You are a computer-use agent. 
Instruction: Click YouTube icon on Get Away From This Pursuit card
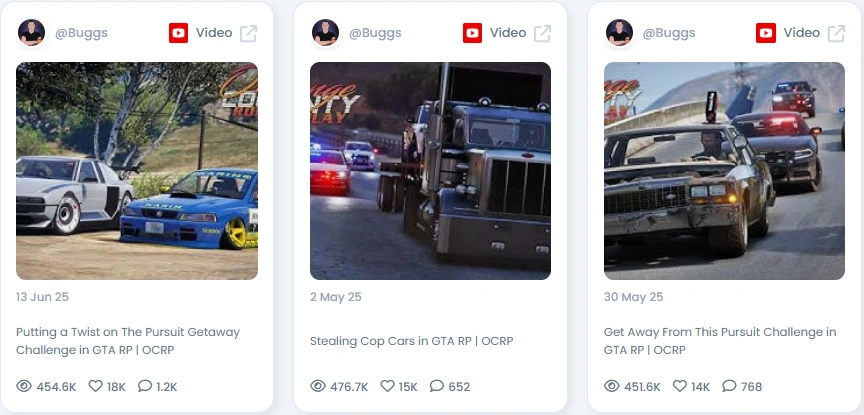(x=766, y=33)
